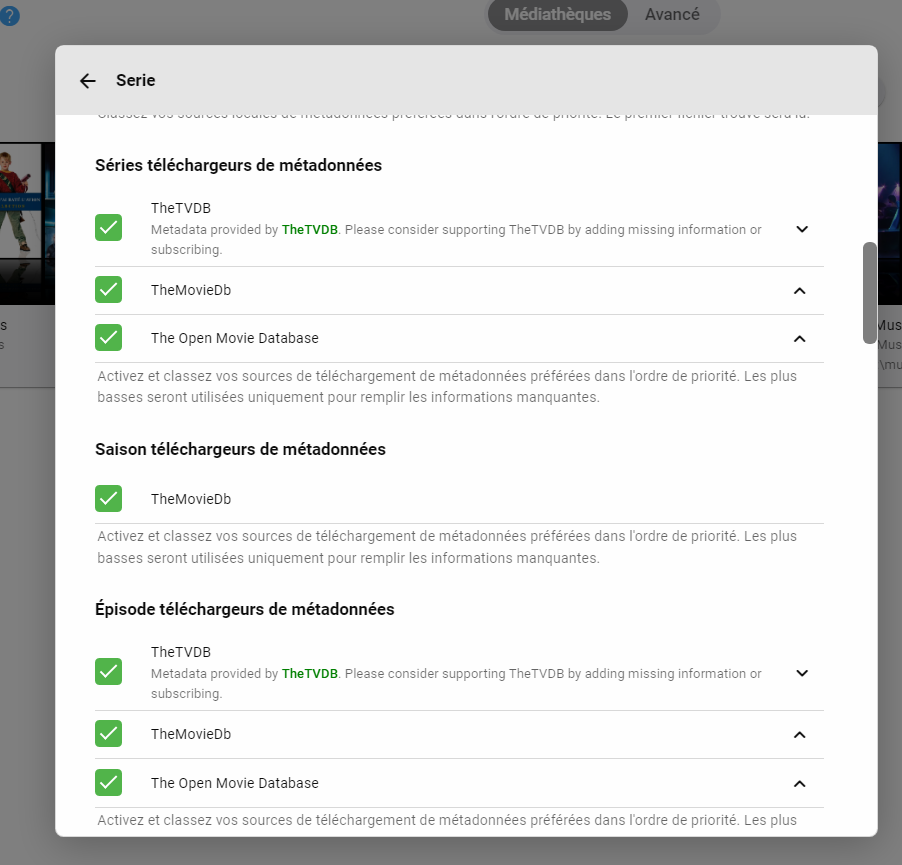
Task: Move TheMovieDb up in Épisode downloaders
Action: point(799,735)
